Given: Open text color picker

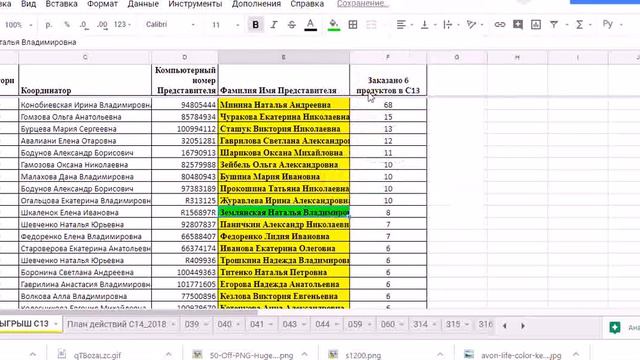Looking at the screenshot, I should (311, 25).
